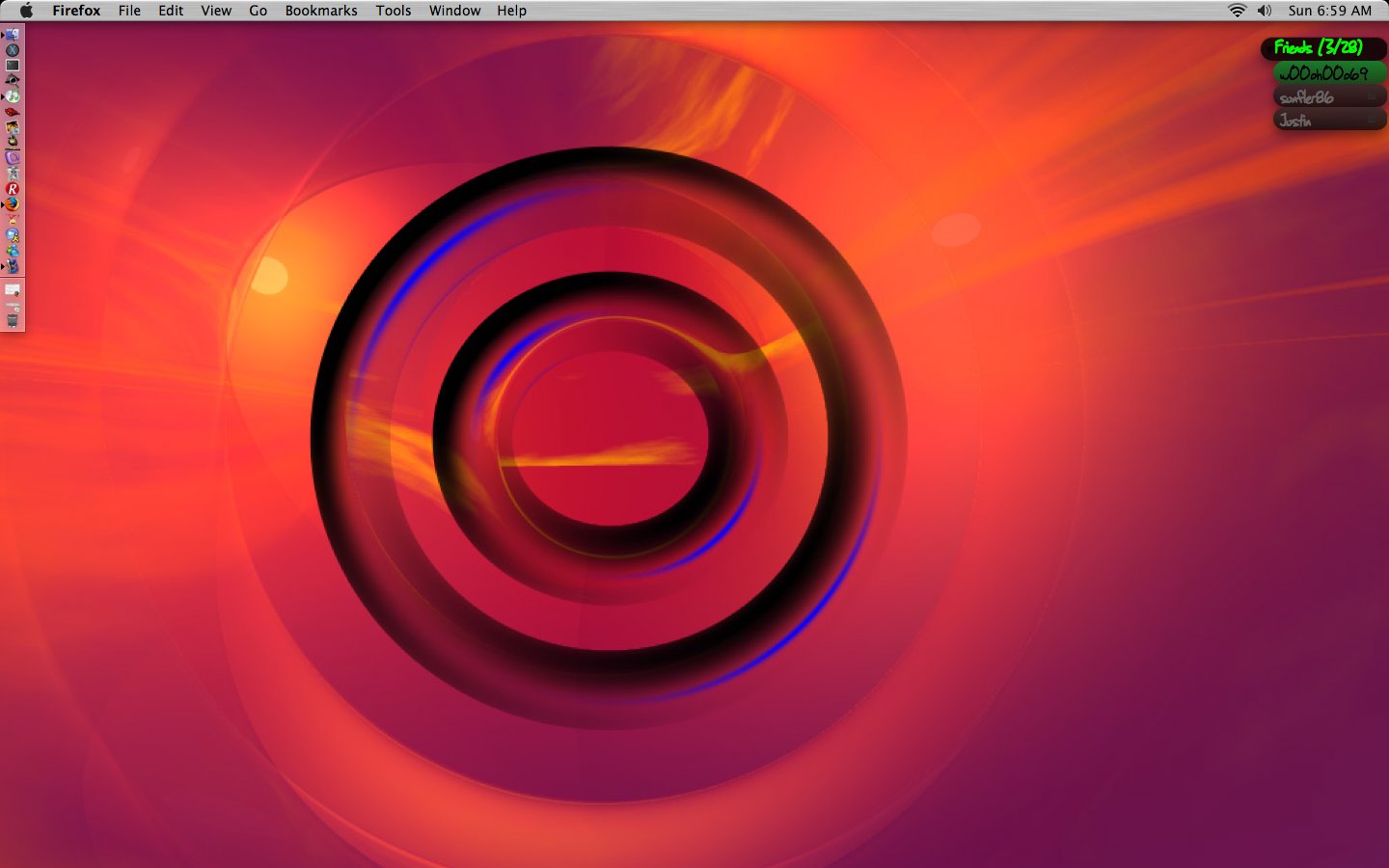Click the Firefox application menu
The image size is (1389, 868).
76,11
